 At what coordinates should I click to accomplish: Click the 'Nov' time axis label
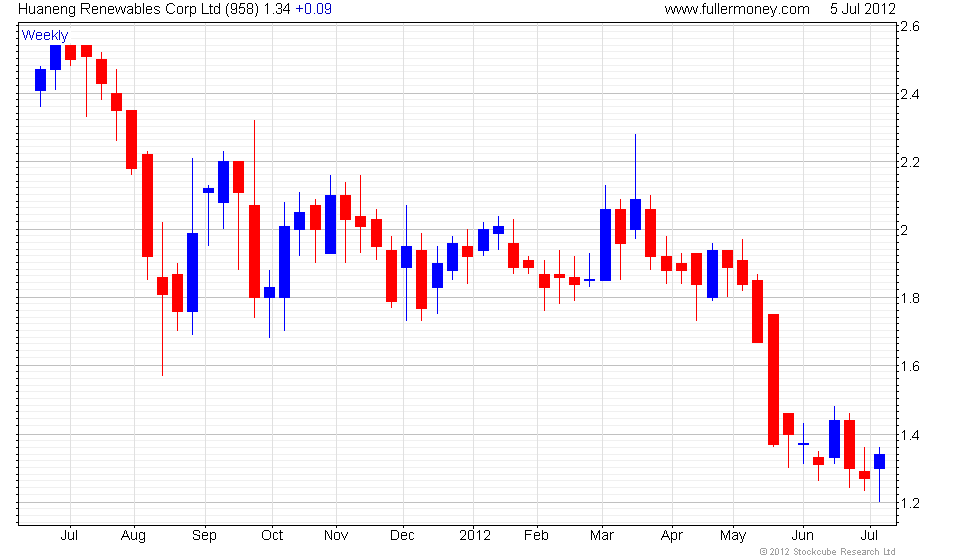click(x=336, y=535)
